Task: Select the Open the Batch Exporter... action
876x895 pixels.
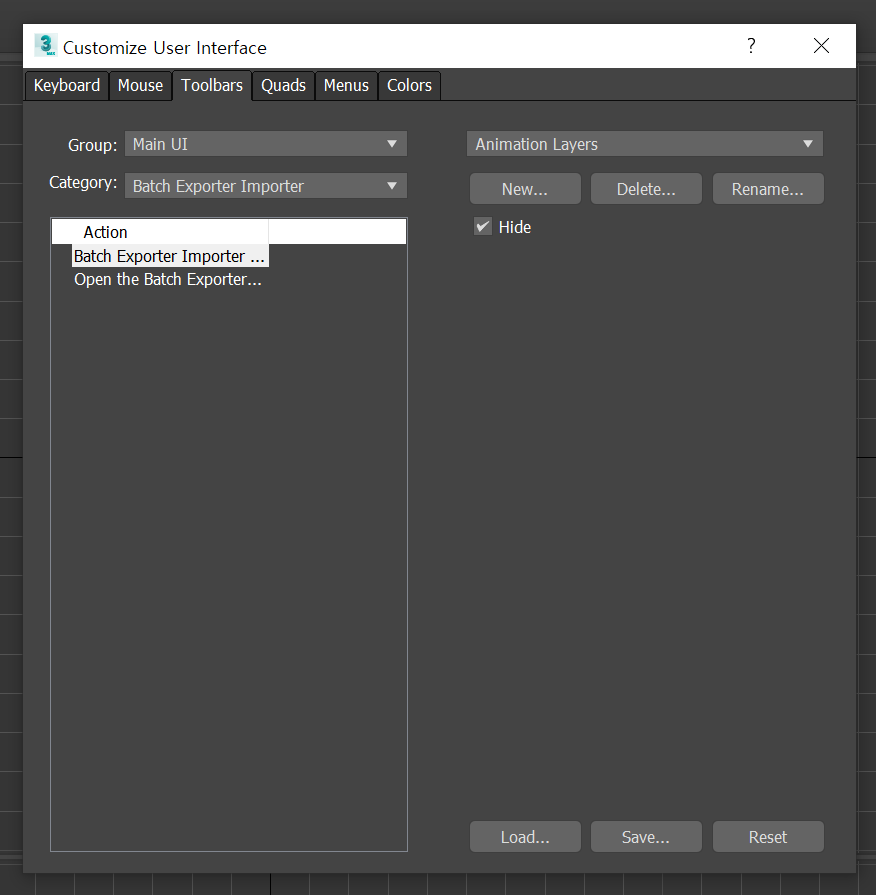Action: pos(168,280)
